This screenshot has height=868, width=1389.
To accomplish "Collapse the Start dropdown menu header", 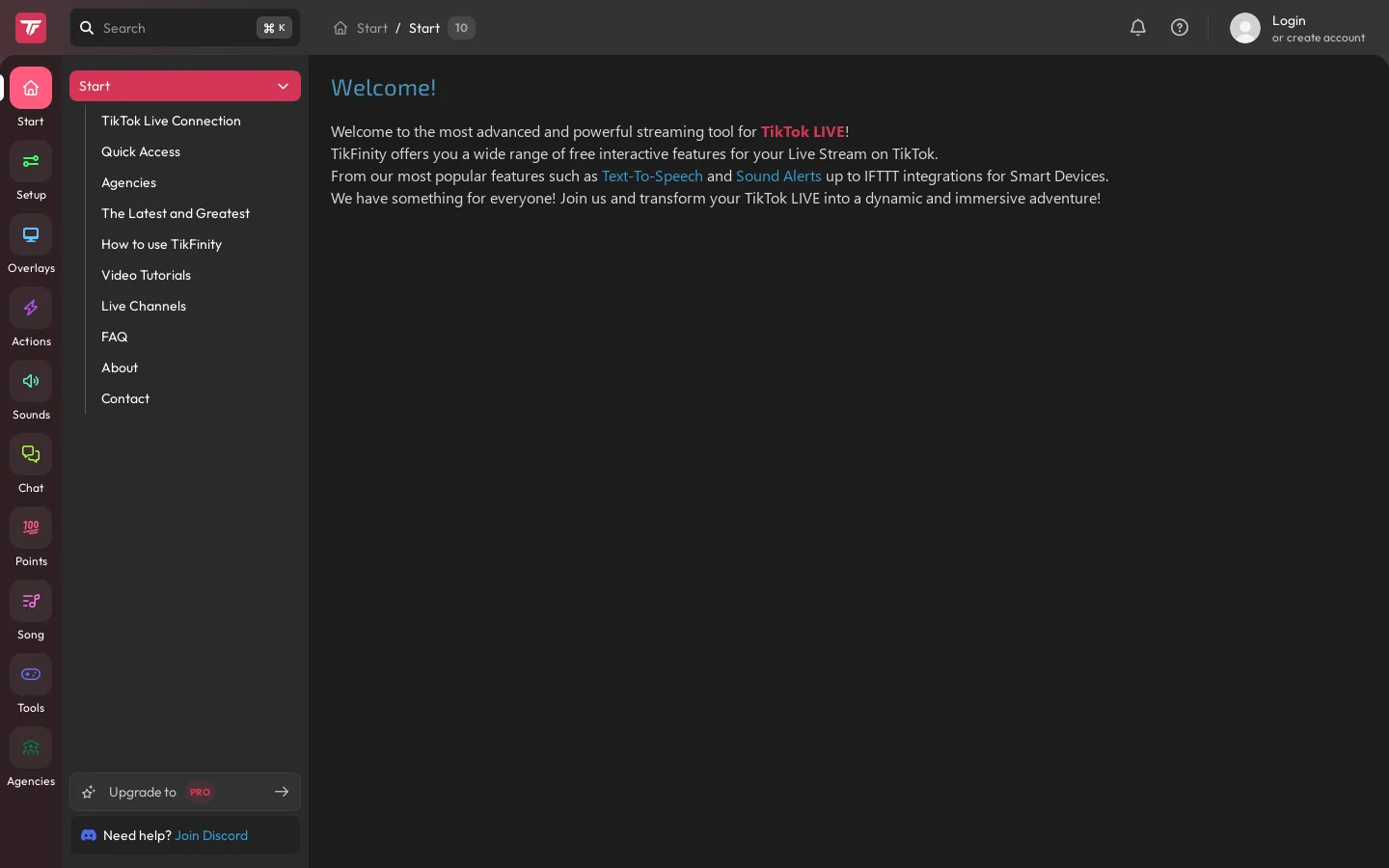I will tap(185, 86).
